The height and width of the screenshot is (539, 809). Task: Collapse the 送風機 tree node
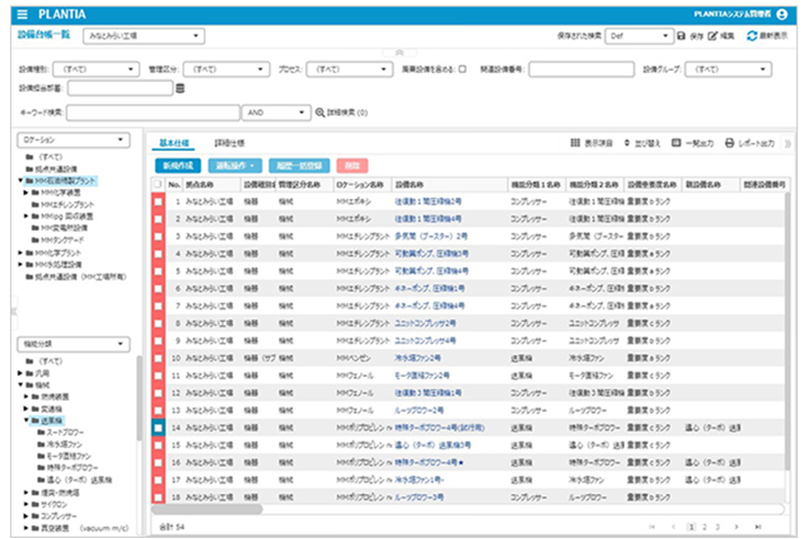[26, 420]
